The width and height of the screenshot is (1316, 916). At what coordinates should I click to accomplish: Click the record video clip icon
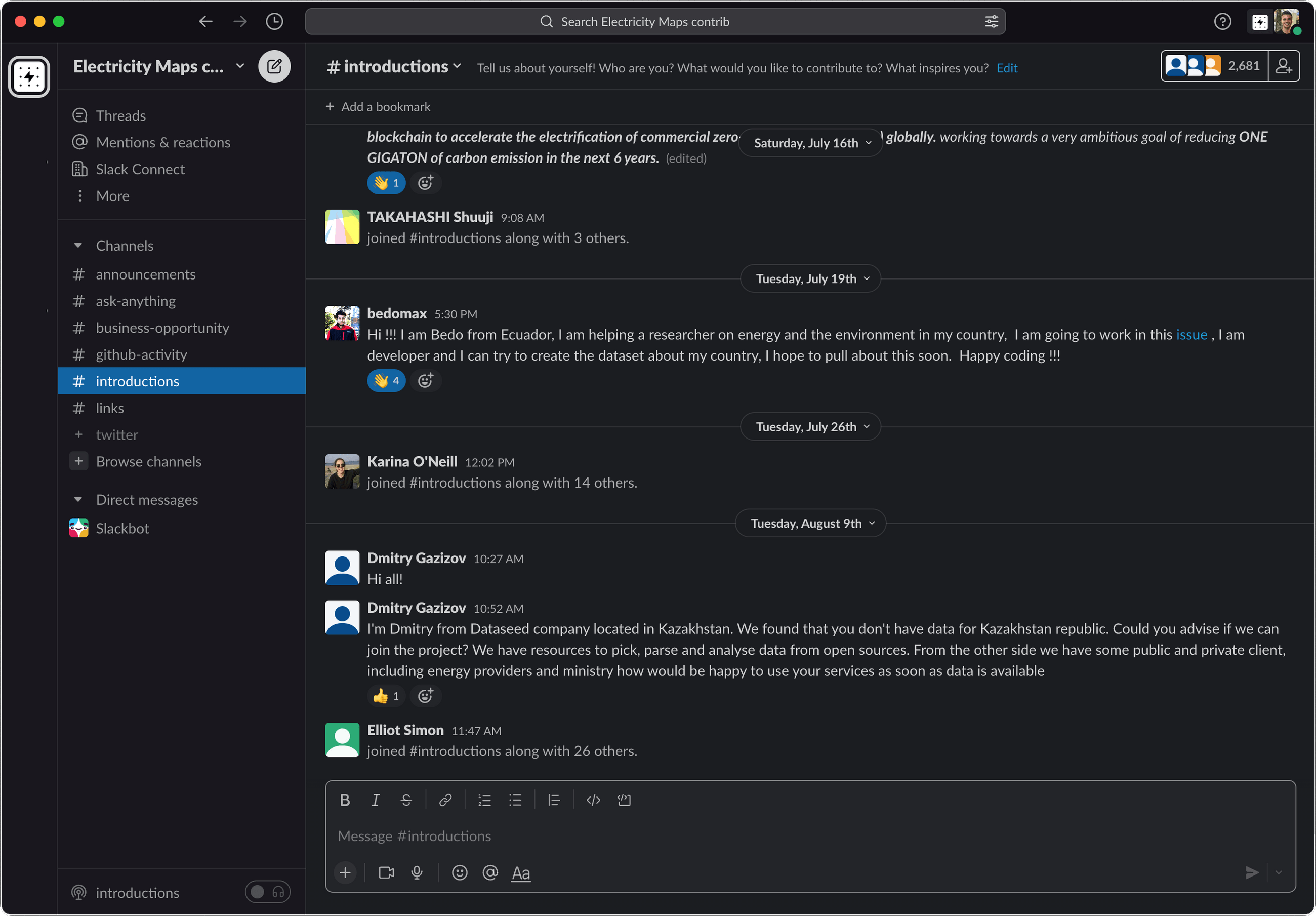tap(386, 872)
